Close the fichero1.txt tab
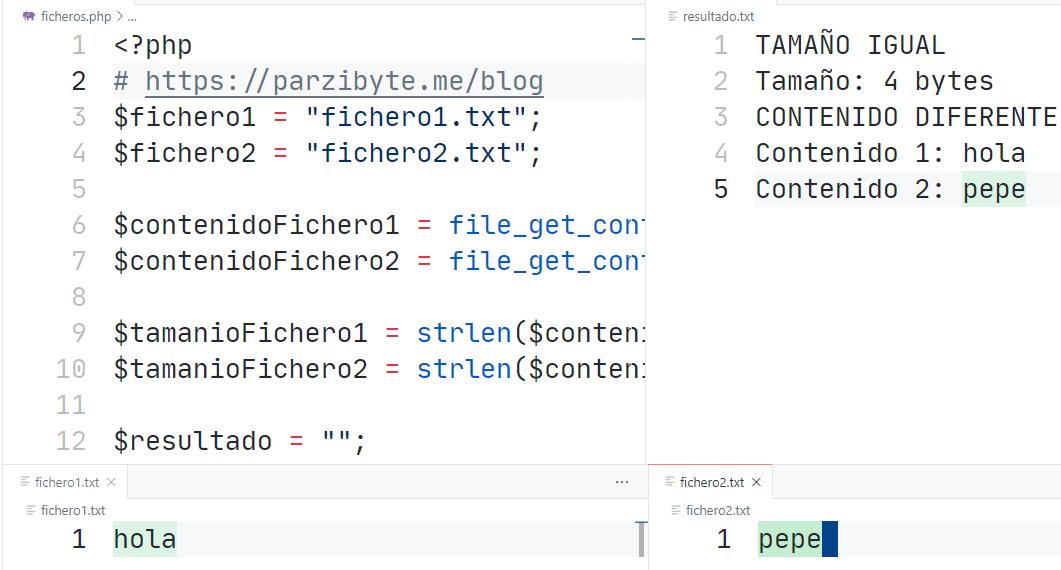The height and width of the screenshot is (570, 1061). (x=111, y=482)
